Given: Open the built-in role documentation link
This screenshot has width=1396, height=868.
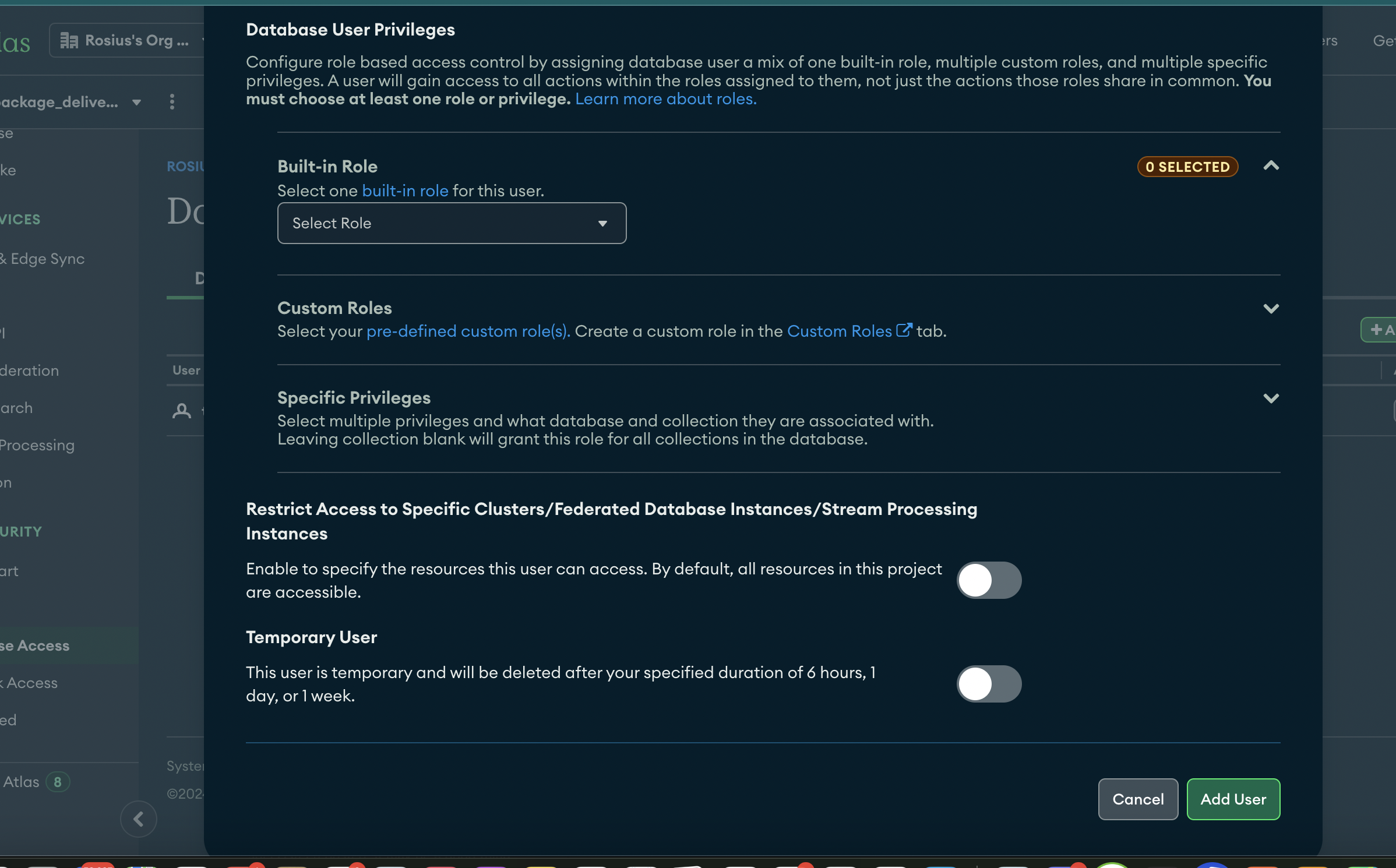Looking at the screenshot, I should click(405, 191).
